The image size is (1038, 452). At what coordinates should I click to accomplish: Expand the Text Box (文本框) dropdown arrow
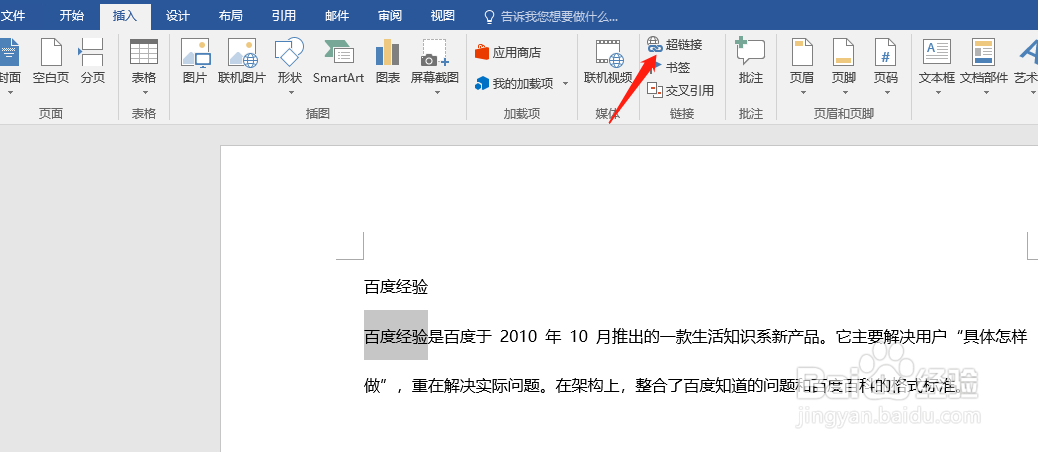pyautogui.click(x=937, y=93)
